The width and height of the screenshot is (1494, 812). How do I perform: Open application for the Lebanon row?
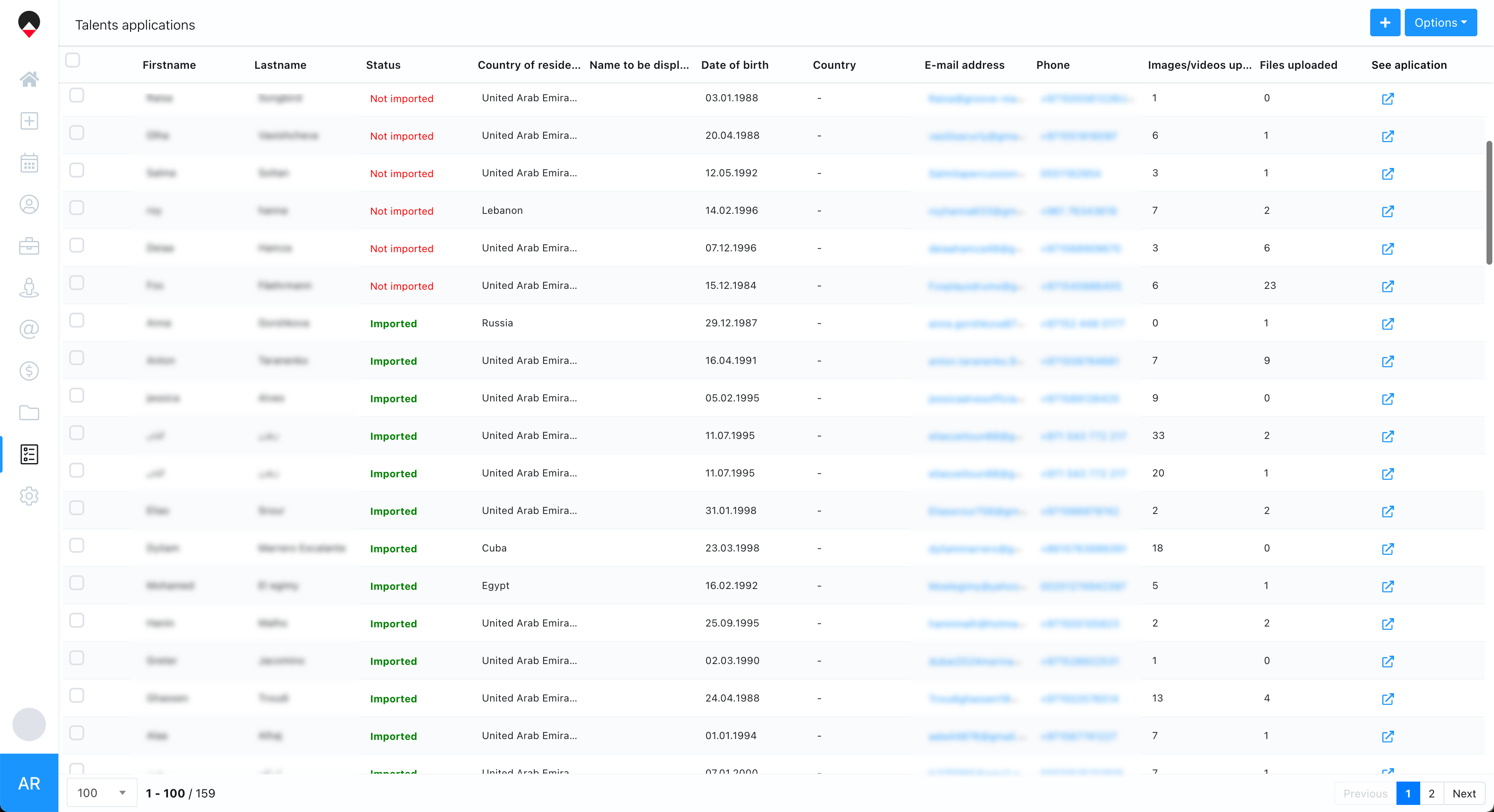(x=1387, y=211)
